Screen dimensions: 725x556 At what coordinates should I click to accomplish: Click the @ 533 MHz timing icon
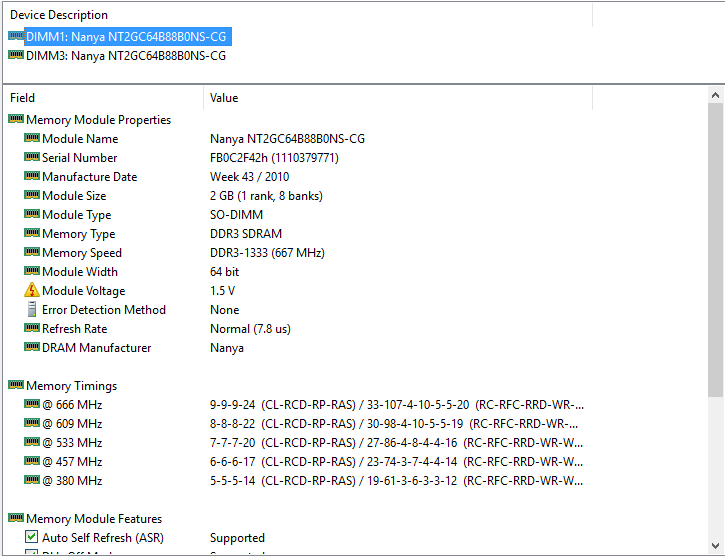click(31, 442)
